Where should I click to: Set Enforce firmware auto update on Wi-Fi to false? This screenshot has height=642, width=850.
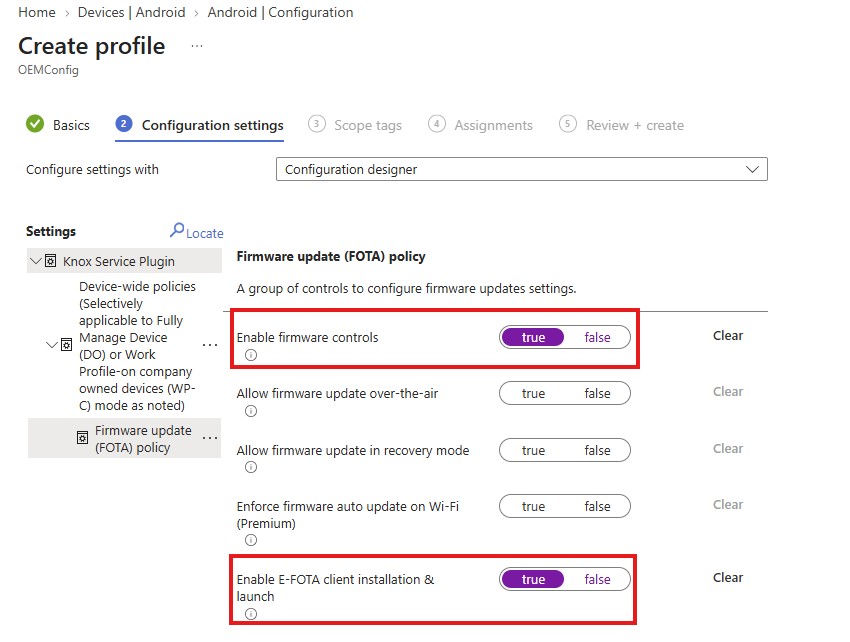click(x=597, y=506)
